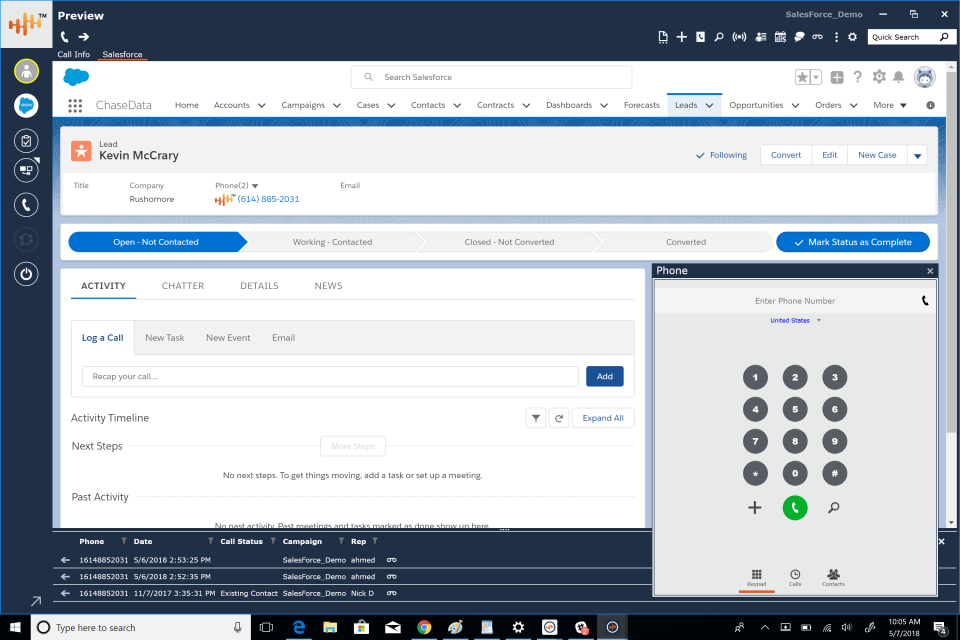The width and height of the screenshot is (960, 640).
Task: Switch to the DETAILS tab
Action: coord(259,285)
